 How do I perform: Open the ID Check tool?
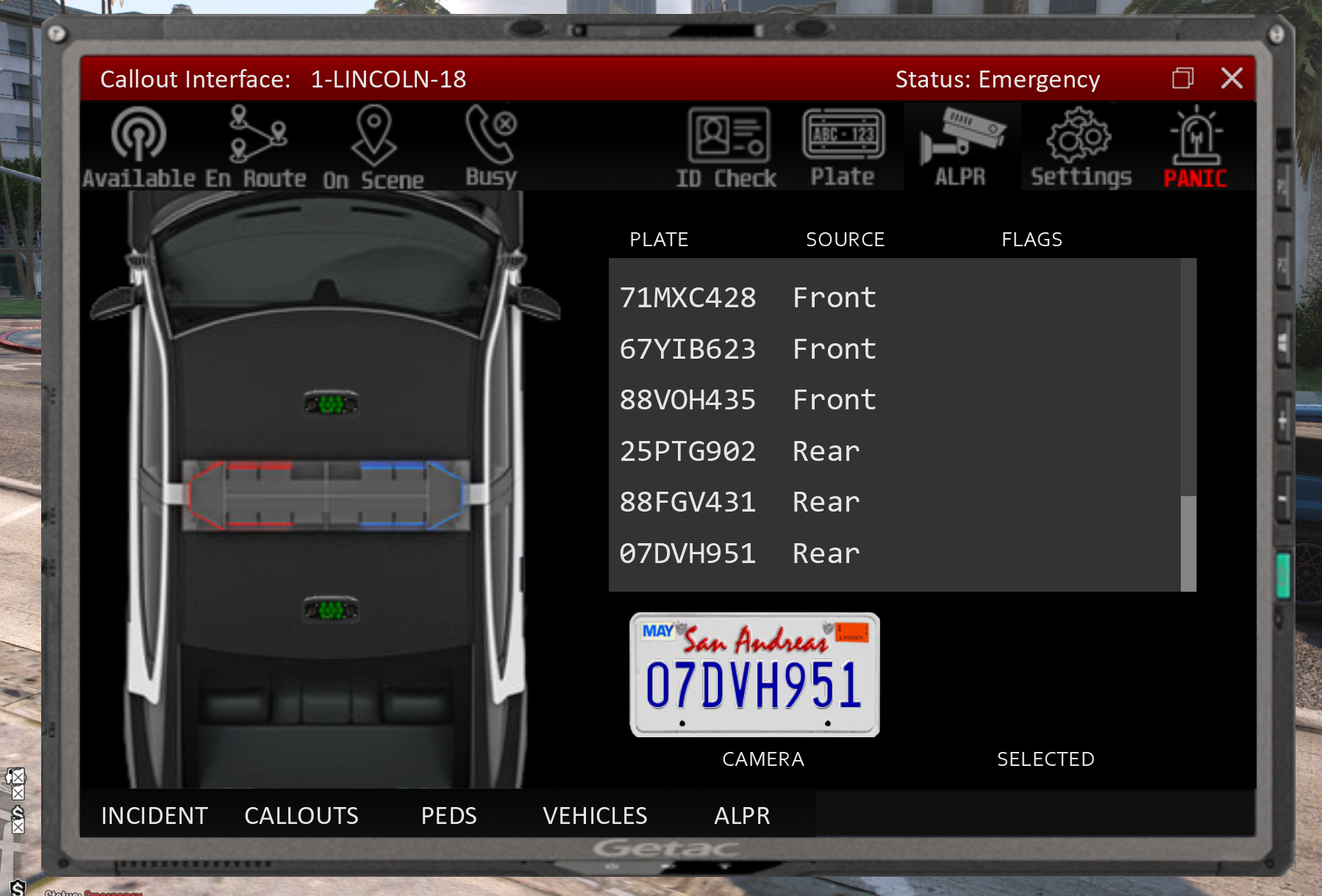726,148
